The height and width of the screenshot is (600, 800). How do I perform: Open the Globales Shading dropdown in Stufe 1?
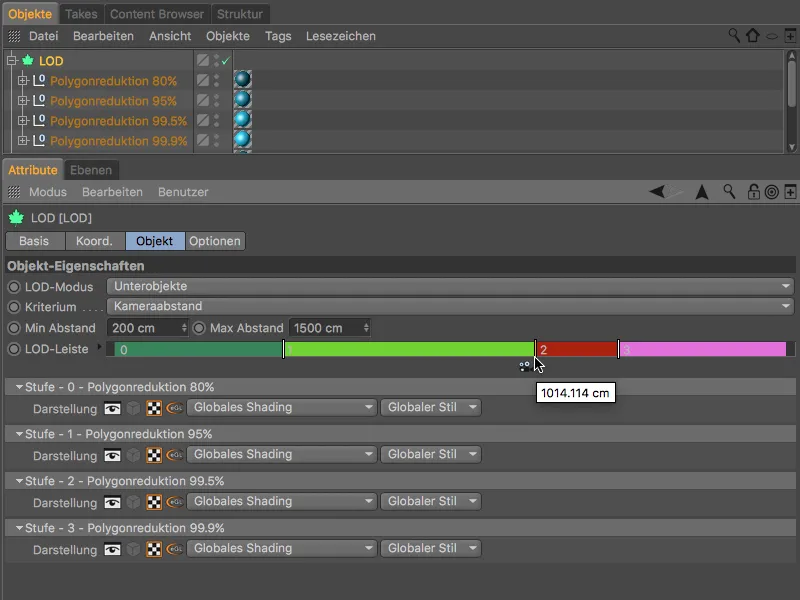(x=282, y=454)
